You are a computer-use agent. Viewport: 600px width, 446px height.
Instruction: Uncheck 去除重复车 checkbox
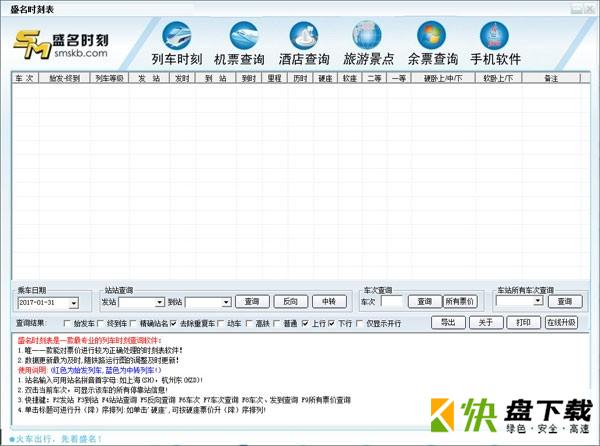(x=173, y=324)
